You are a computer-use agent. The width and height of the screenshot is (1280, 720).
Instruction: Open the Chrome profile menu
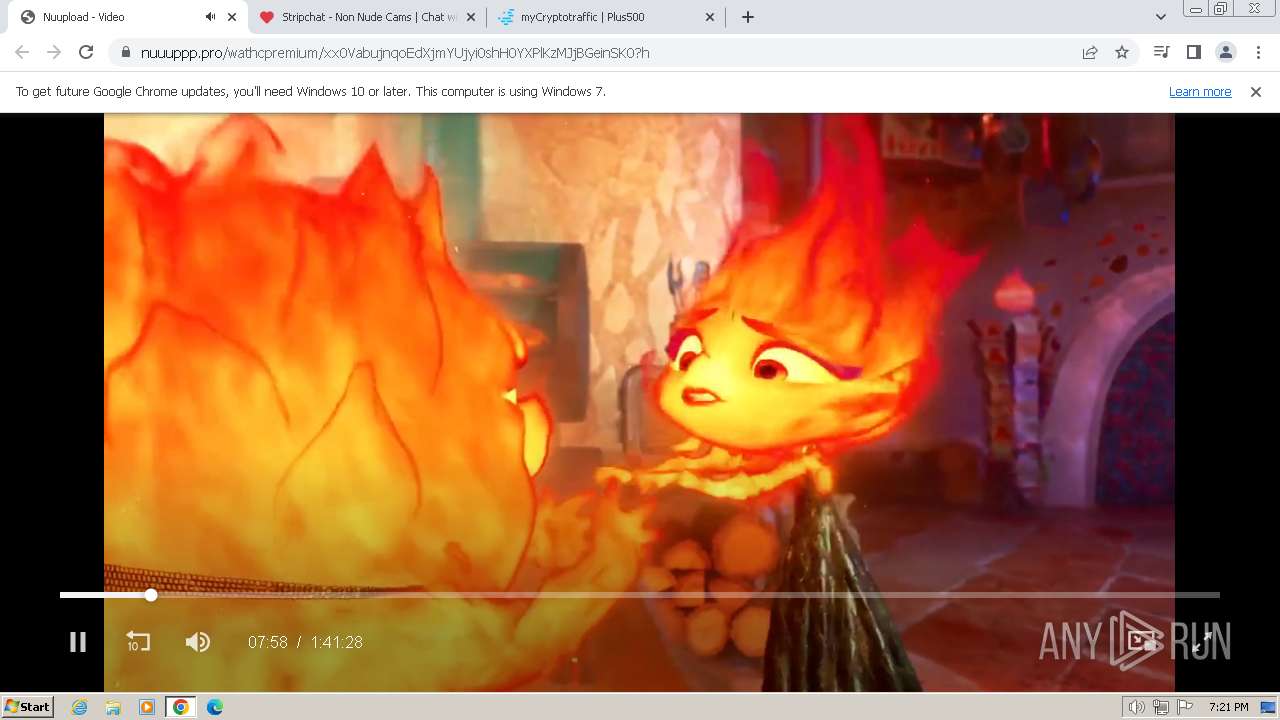click(x=1225, y=52)
